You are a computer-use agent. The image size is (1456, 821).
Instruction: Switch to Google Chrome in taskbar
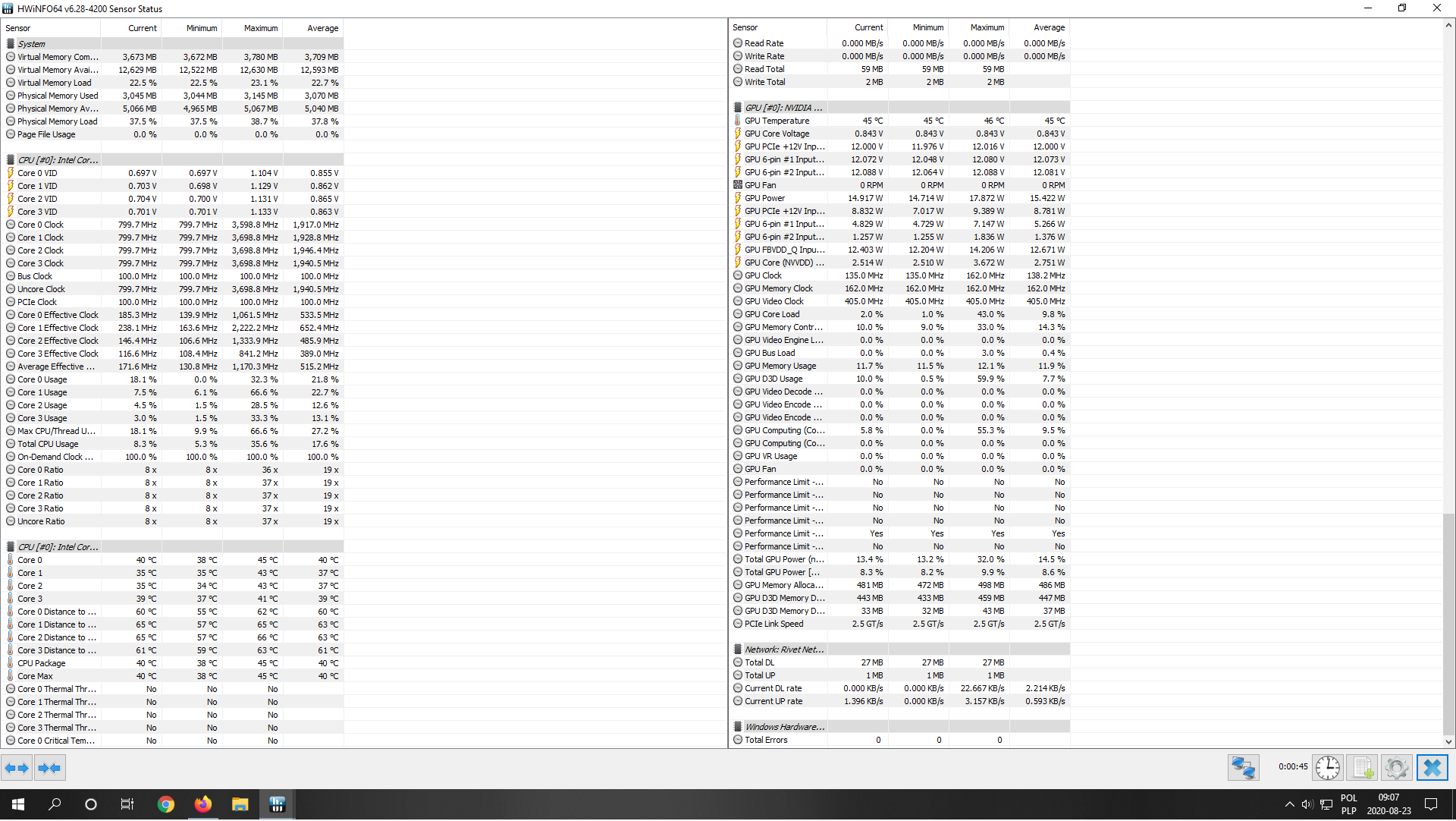pyautogui.click(x=165, y=805)
